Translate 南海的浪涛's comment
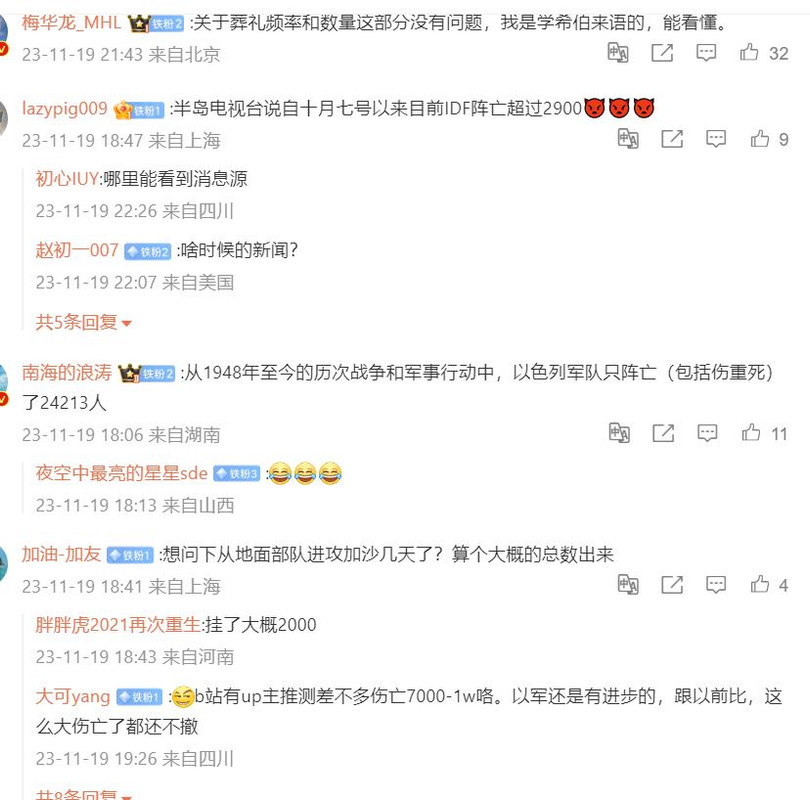The image size is (810, 800). tap(619, 433)
